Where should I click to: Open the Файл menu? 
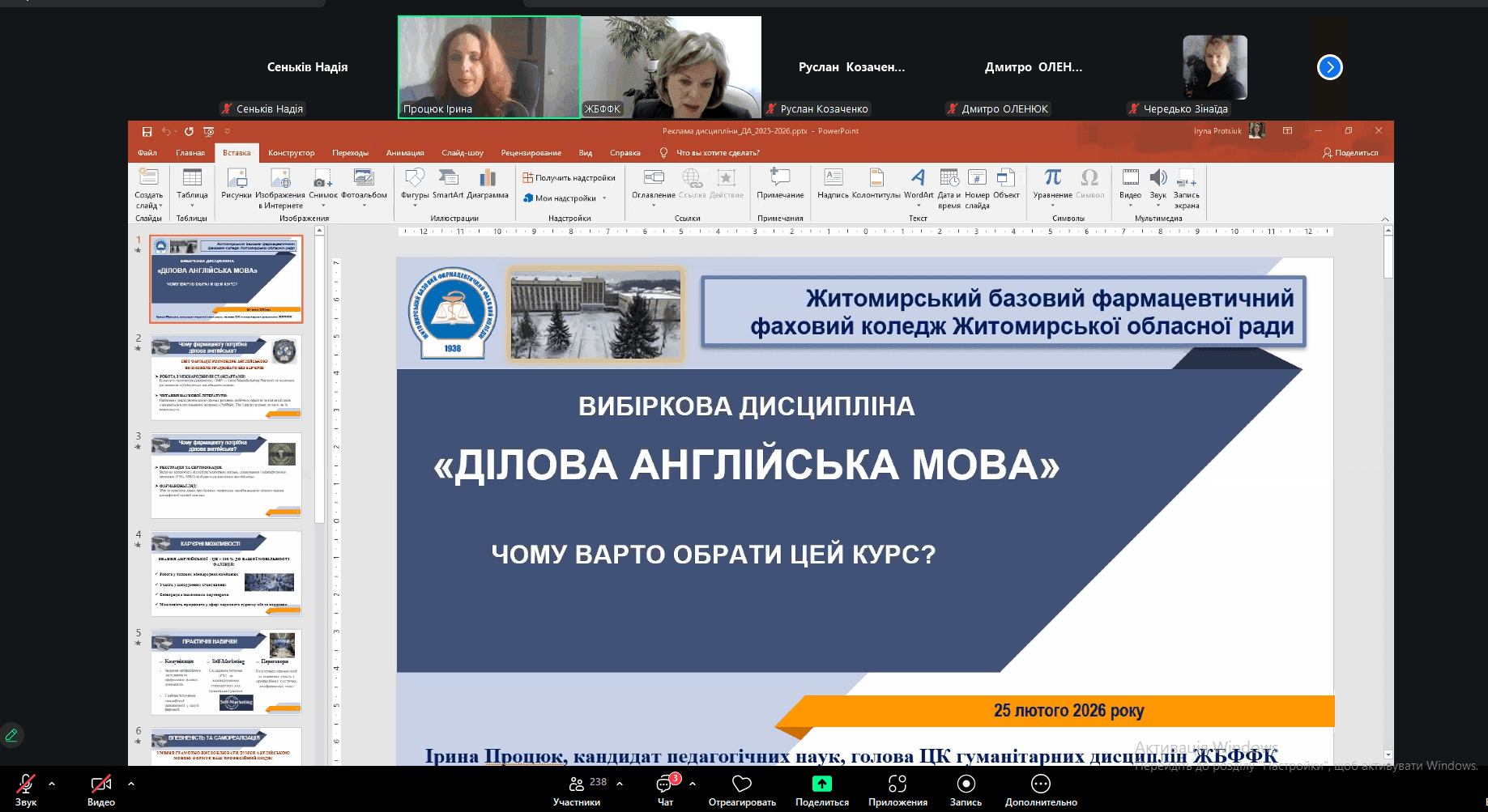pyautogui.click(x=147, y=152)
